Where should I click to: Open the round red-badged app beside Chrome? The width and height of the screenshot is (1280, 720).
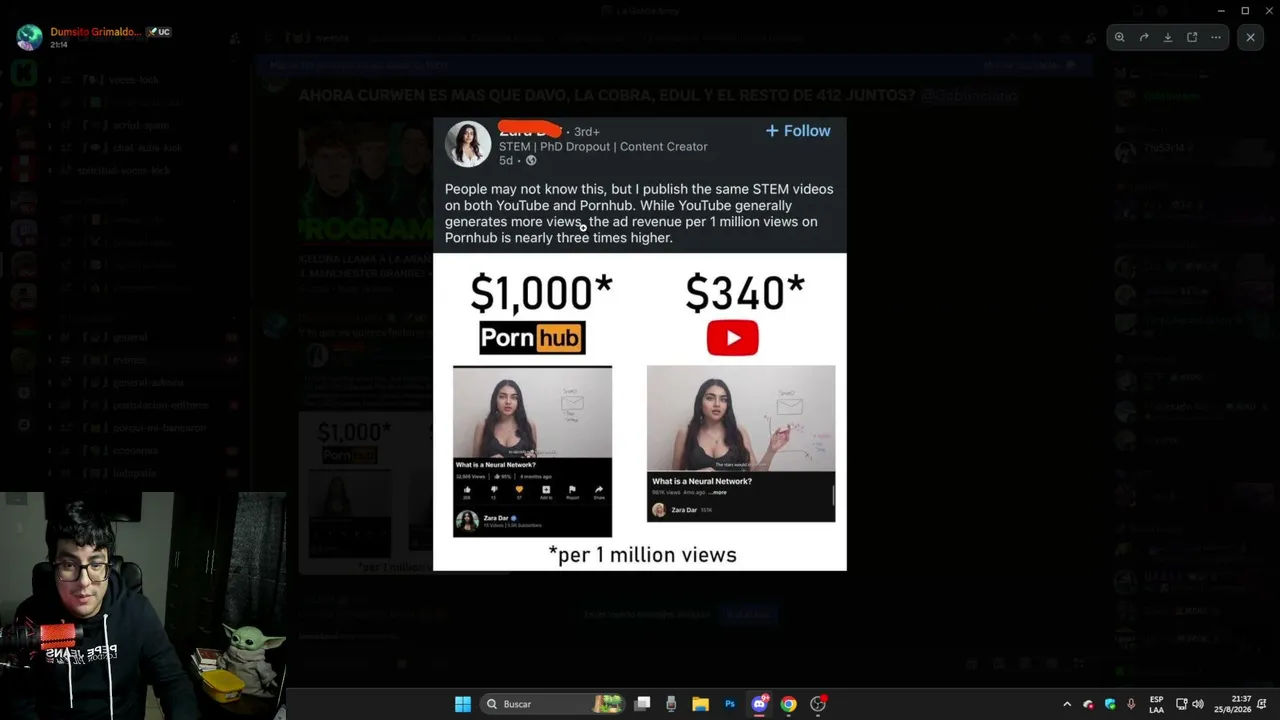click(x=818, y=704)
